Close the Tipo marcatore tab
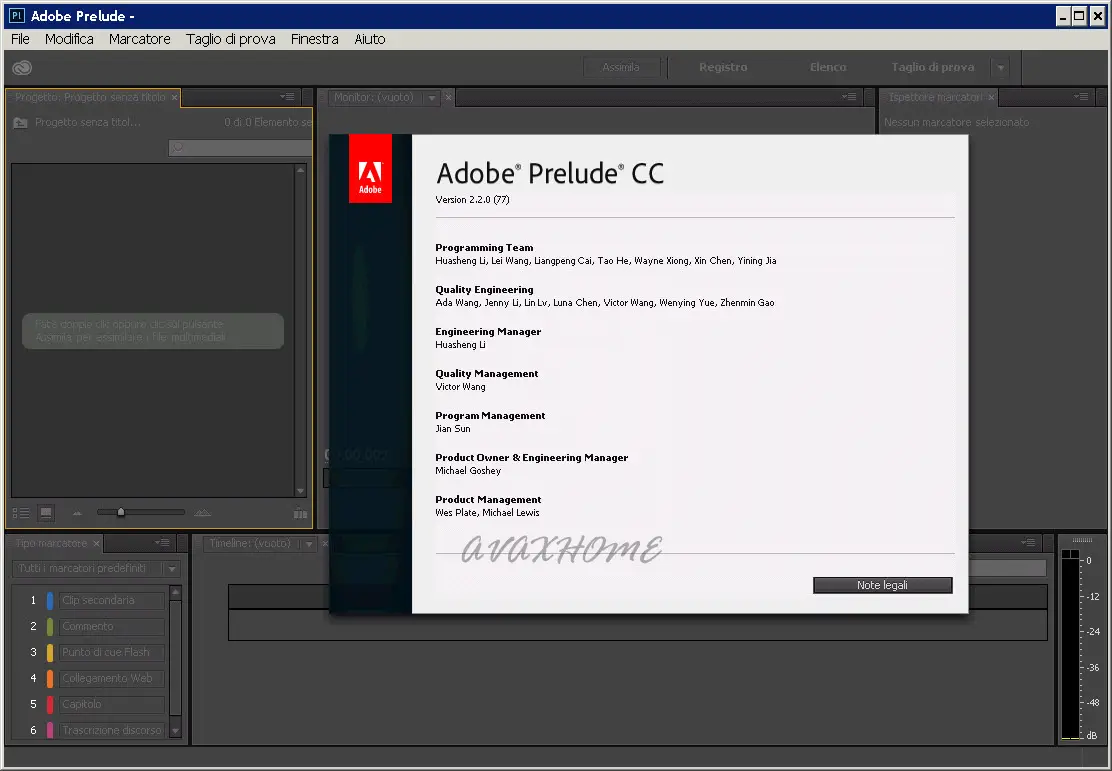The height and width of the screenshot is (771, 1112). click(x=96, y=543)
